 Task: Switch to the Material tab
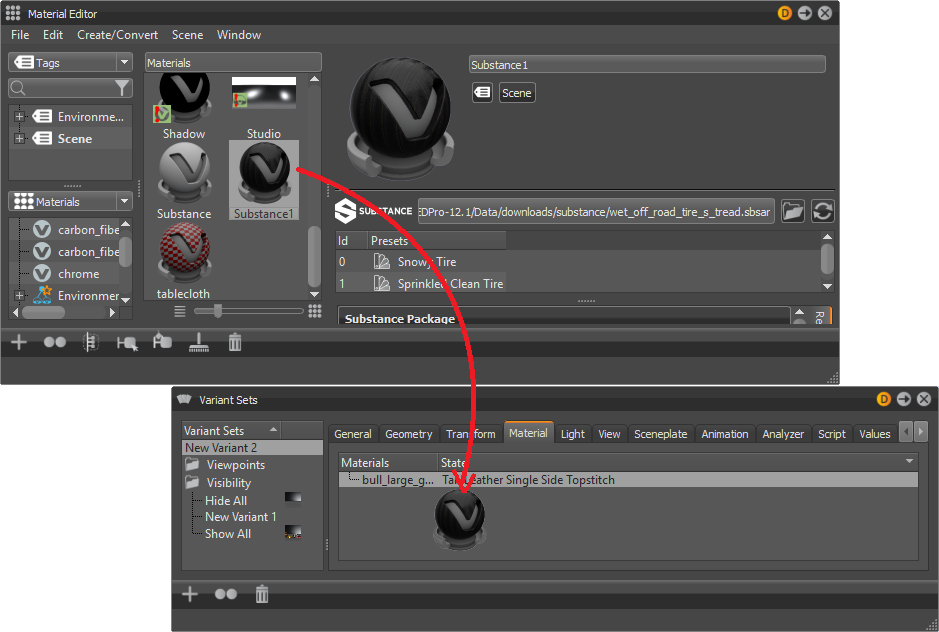click(528, 433)
